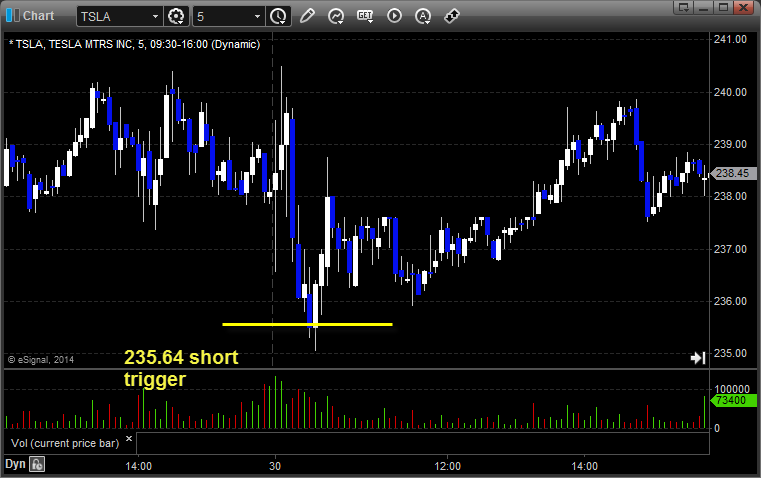Image resolution: width=761 pixels, height=478 pixels.
Task: Click the 30 date axis label
Action: point(275,466)
